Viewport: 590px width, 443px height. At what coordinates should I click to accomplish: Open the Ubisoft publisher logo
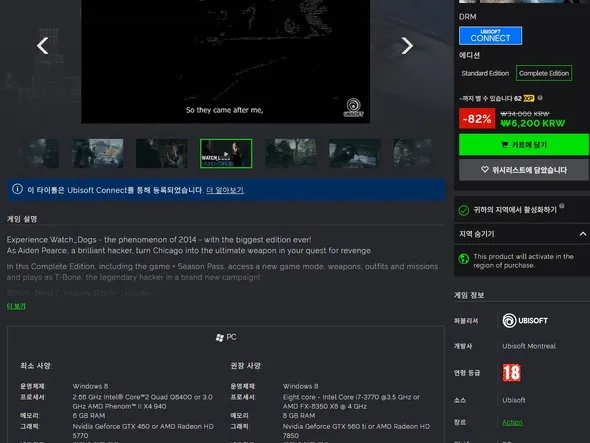click(525, 321)
